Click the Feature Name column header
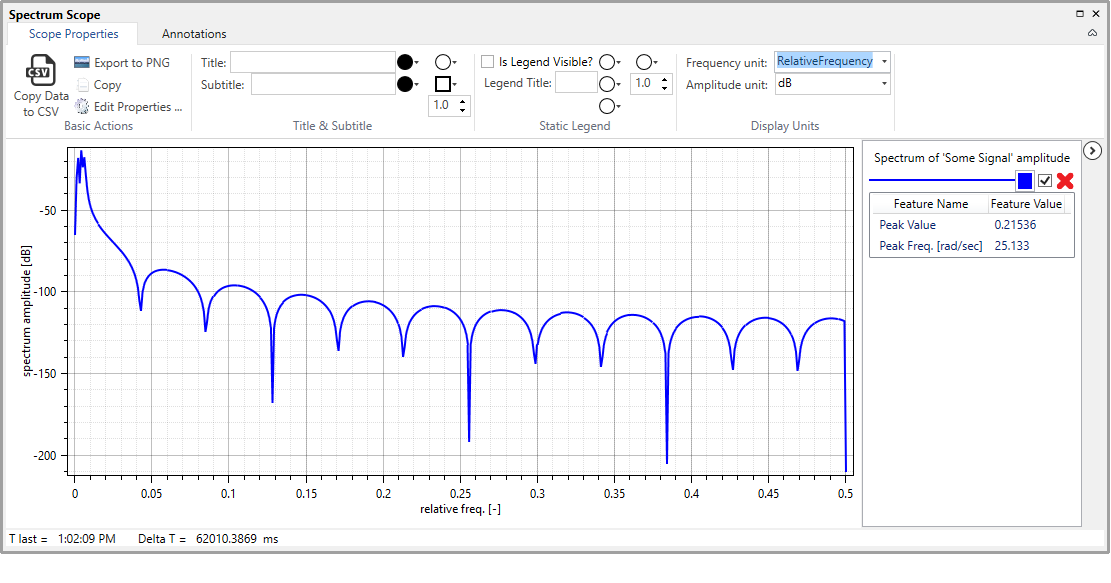The width and height of the screenshot is (1111, 583). 930,204
